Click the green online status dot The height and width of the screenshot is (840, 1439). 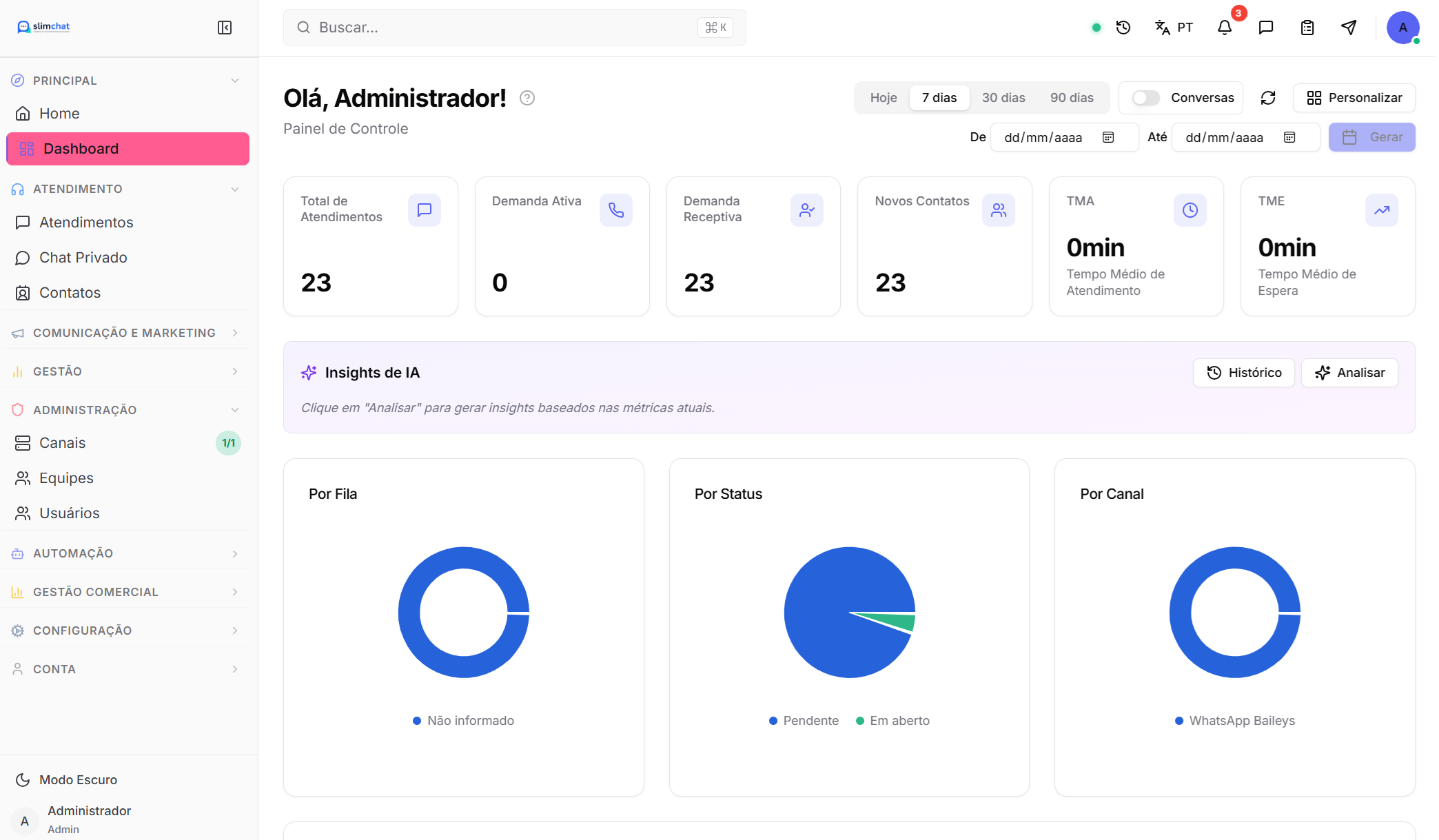click(x=1096, y=28)
